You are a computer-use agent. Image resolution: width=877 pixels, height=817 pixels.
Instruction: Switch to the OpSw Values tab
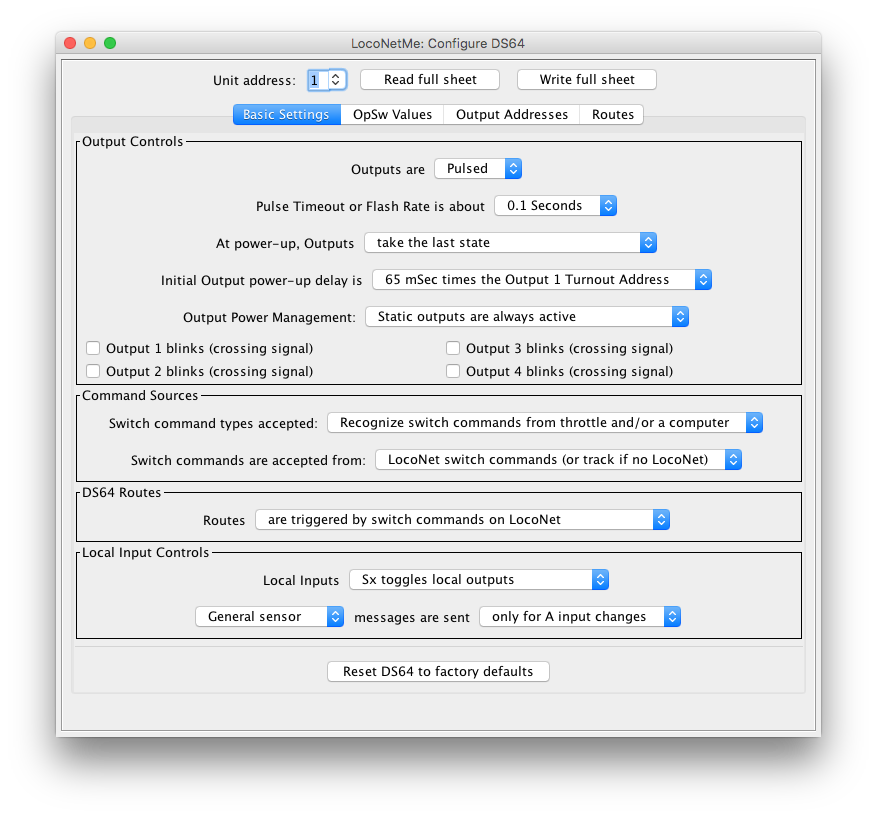coord(392,114)
